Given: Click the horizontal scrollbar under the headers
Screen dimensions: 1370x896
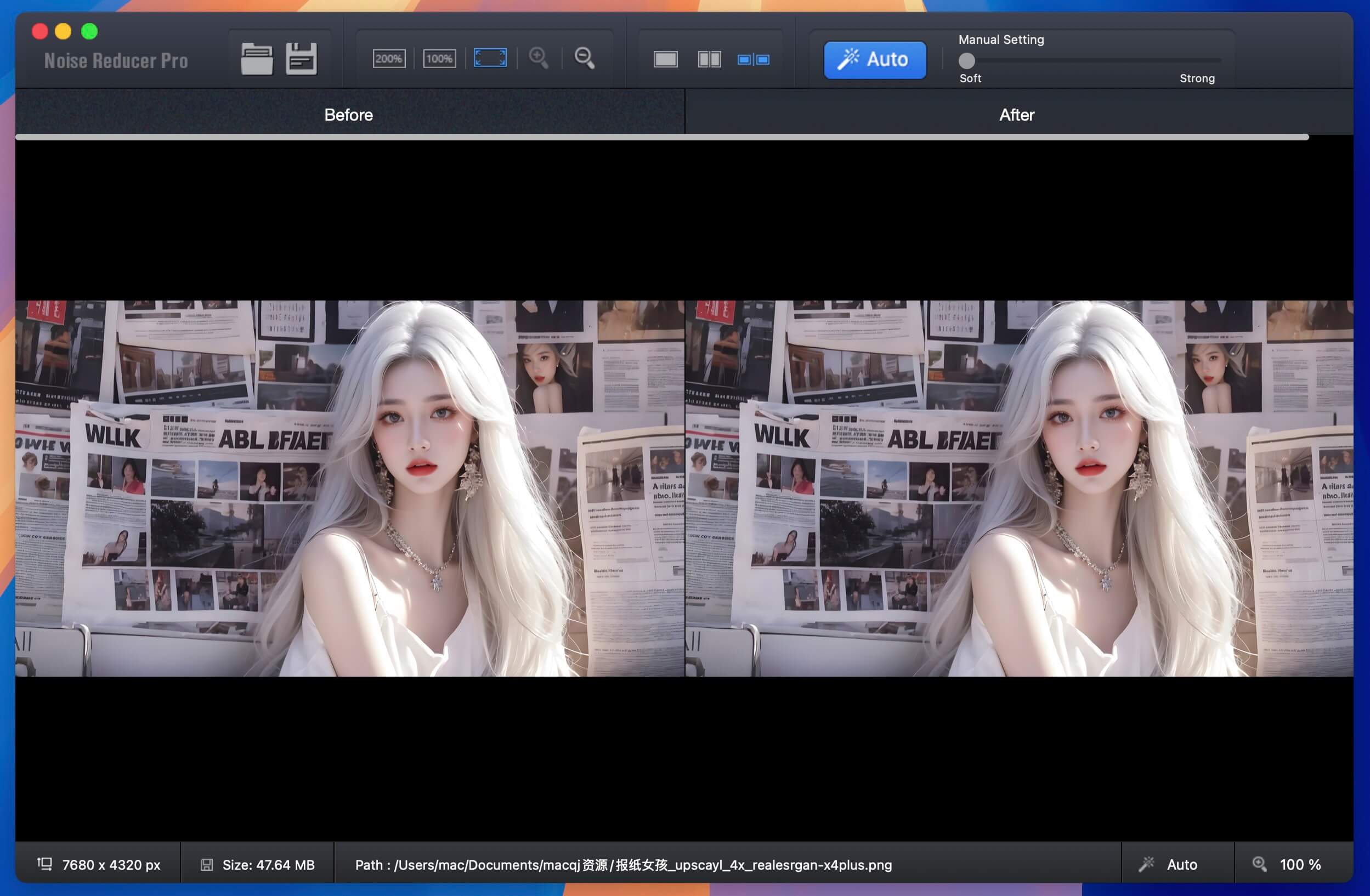Looking at the screenshot, I should [662, 137].
